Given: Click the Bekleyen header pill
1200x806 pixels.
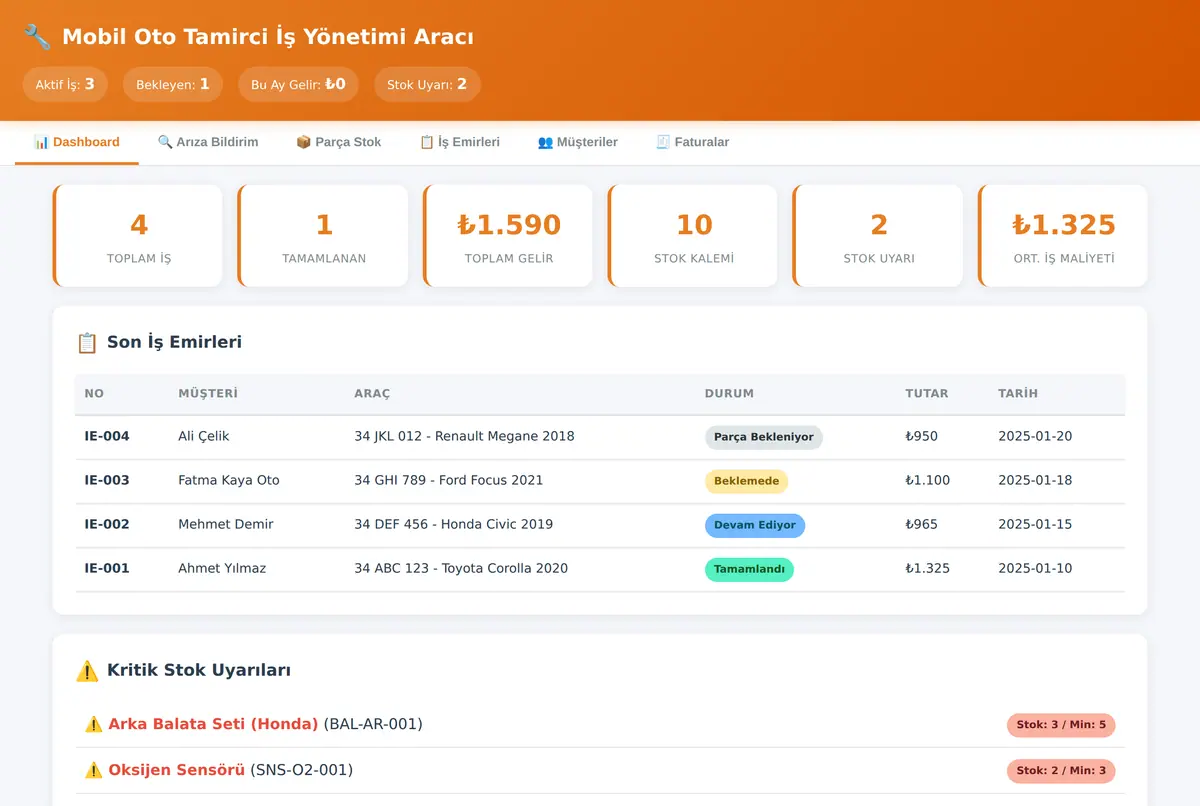Looking at the screenshot, I should 173,84.
